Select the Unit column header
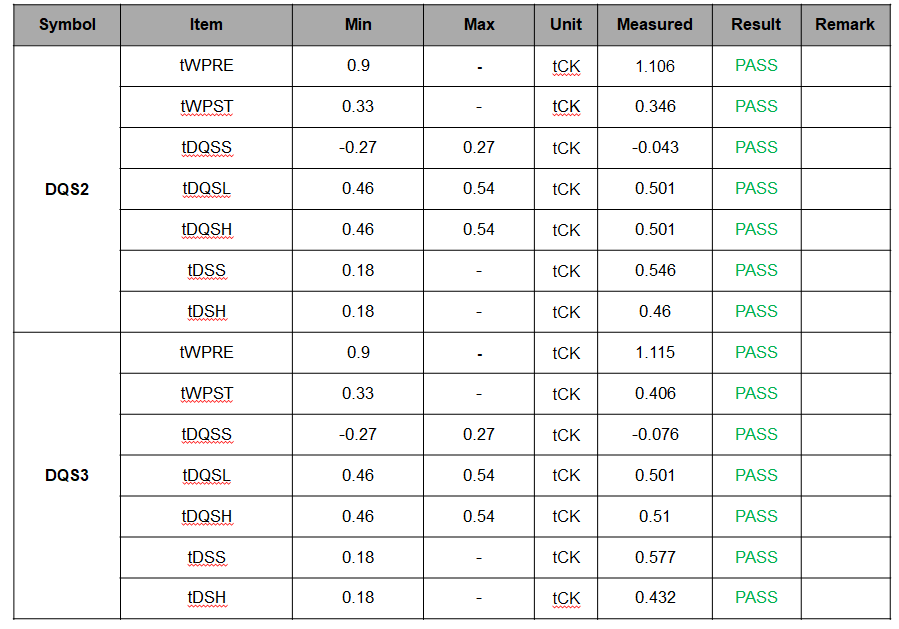The width and height of the screenshot is (899, 629). click(566, 24)
